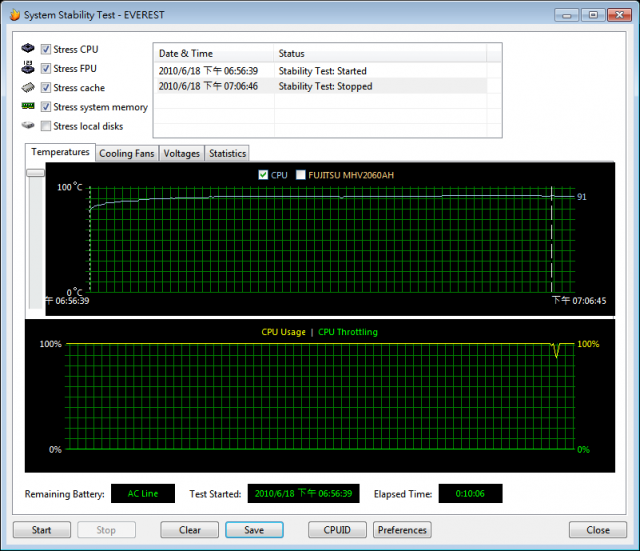Image resolution: width=640 pixels, height=551 pixels.
Task: Save the stability test results
Action: coord(254,530)
